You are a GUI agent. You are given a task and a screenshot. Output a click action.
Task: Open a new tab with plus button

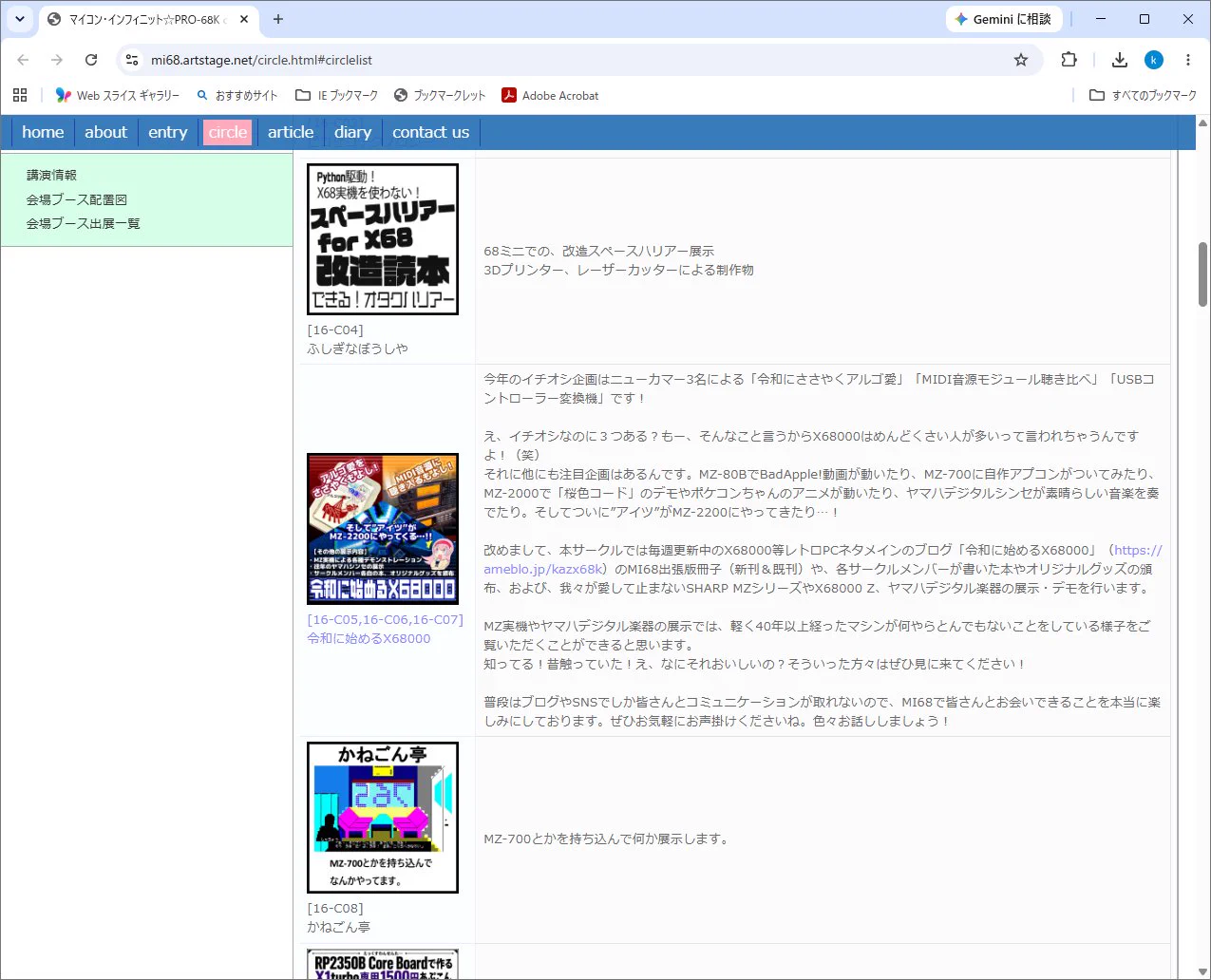pos(278,19)
